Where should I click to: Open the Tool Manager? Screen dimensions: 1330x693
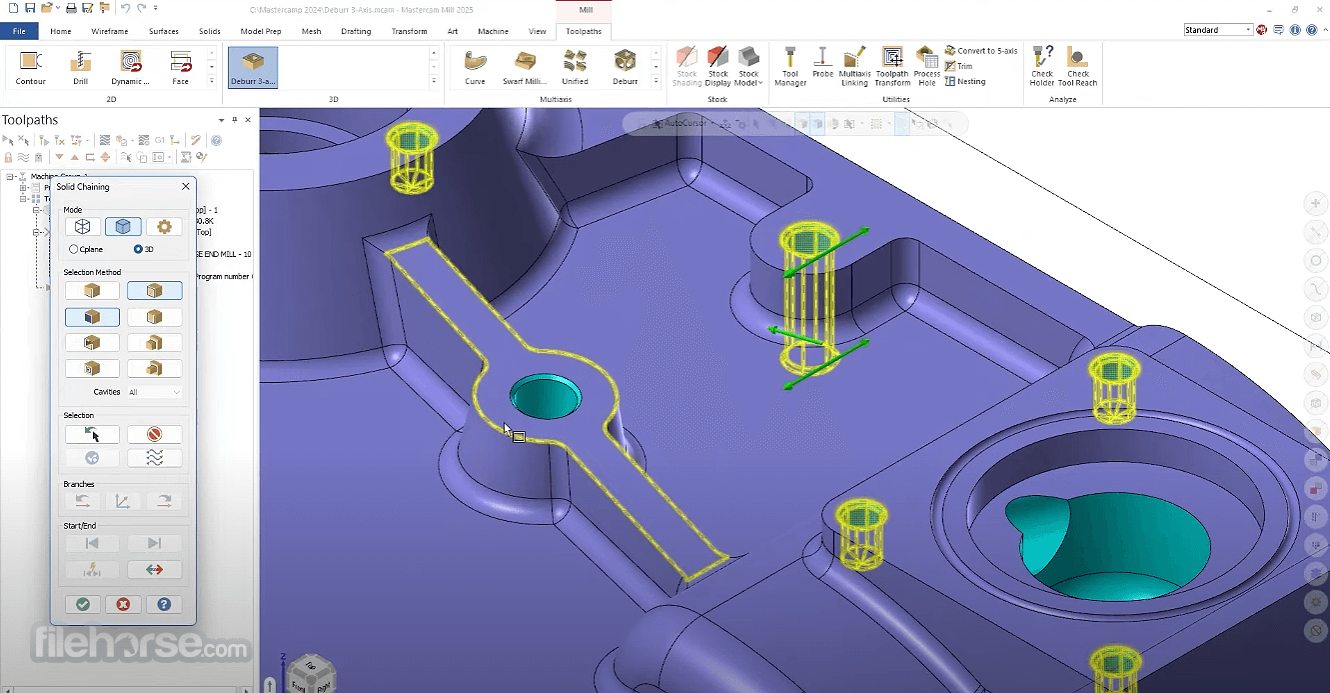tap(790, 67)
